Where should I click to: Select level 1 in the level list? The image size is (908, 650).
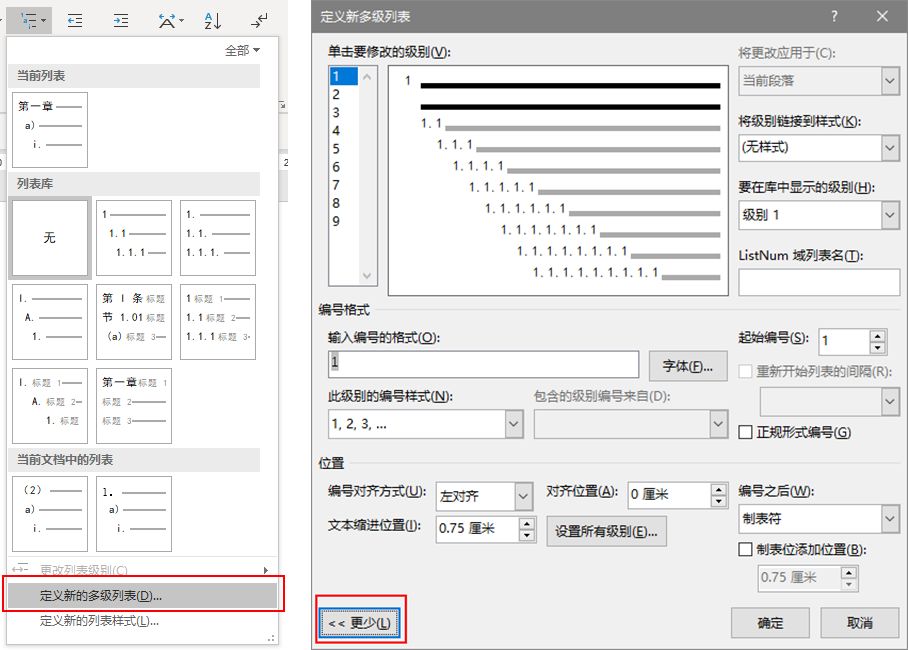(x=343, y=76)
